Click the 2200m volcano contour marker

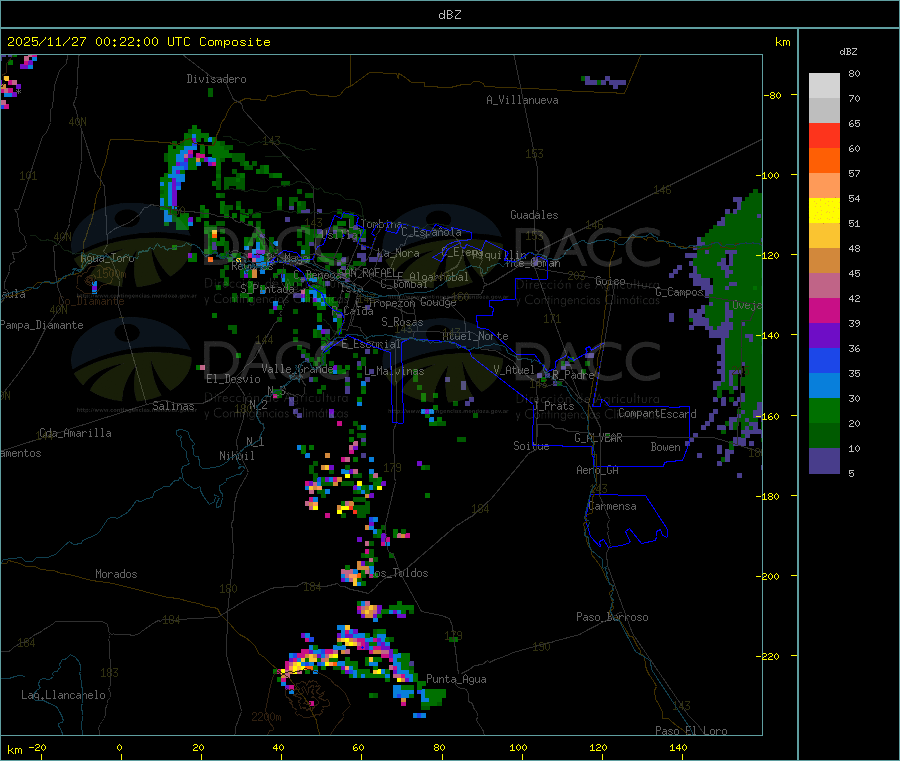pyautogui.click(x=266, y=716)
